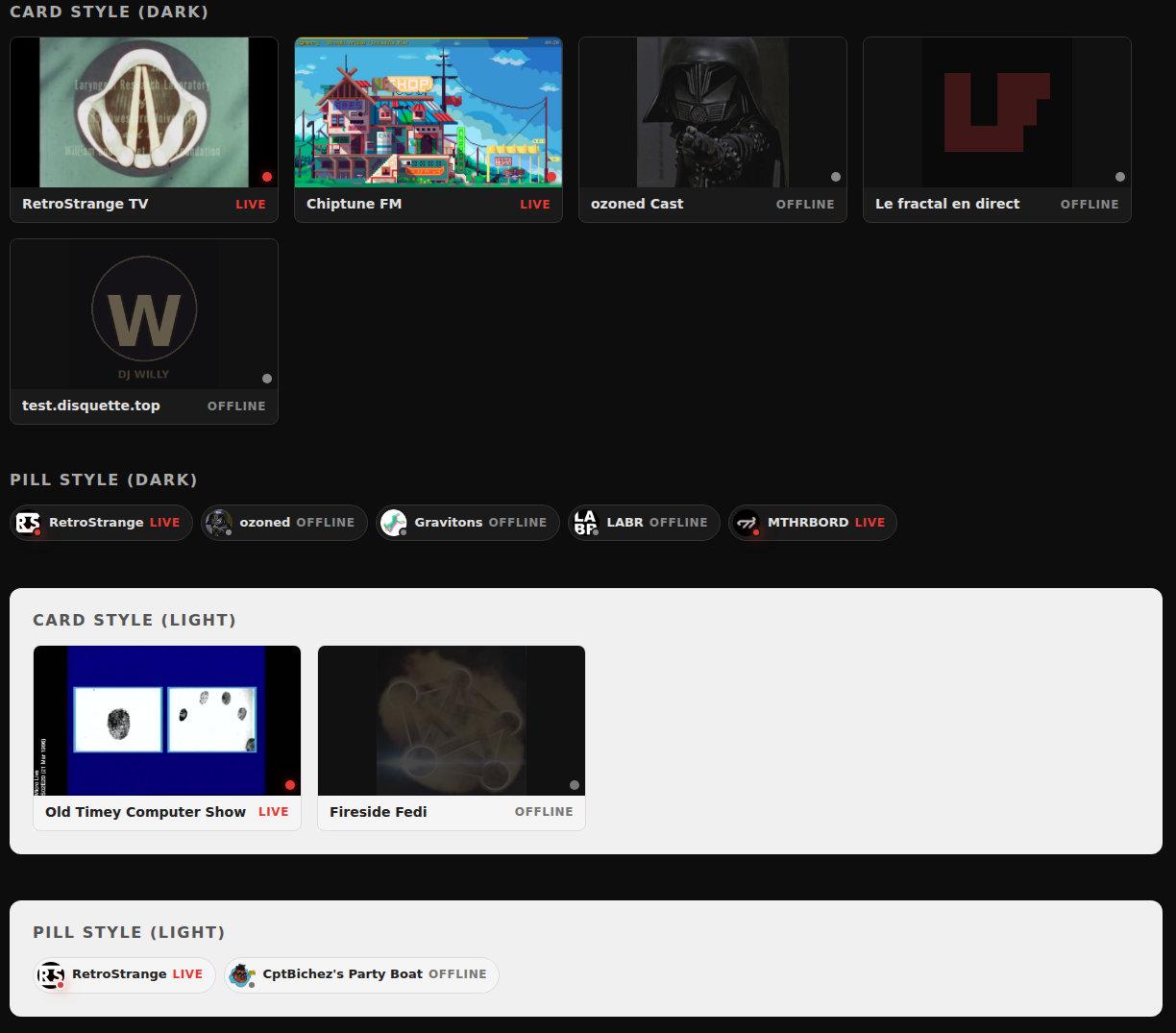
Task: Open the Chiptune FM pixel-art thumbnail
Action: coord(429,112)
